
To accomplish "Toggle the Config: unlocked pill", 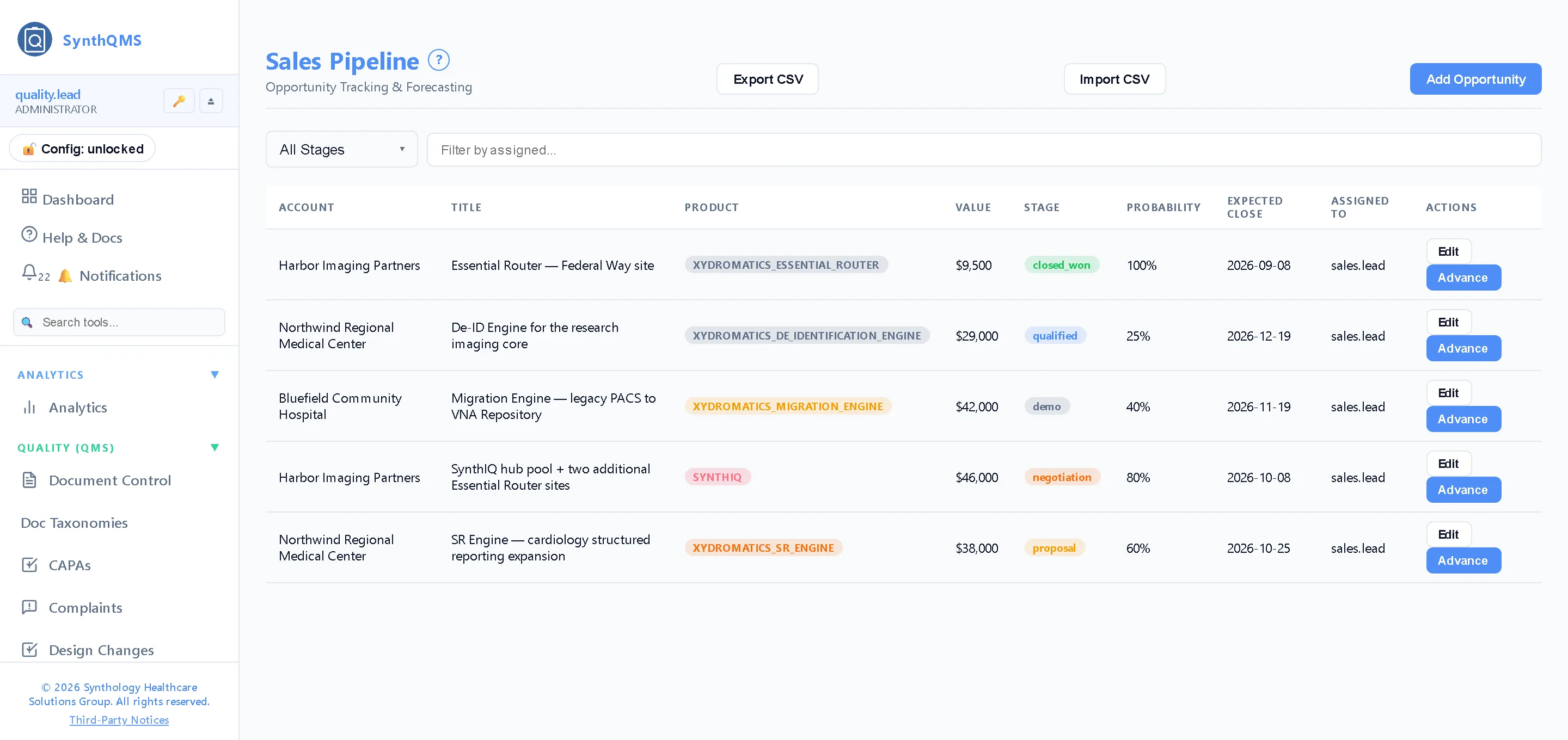I will (x=82, y=149).
